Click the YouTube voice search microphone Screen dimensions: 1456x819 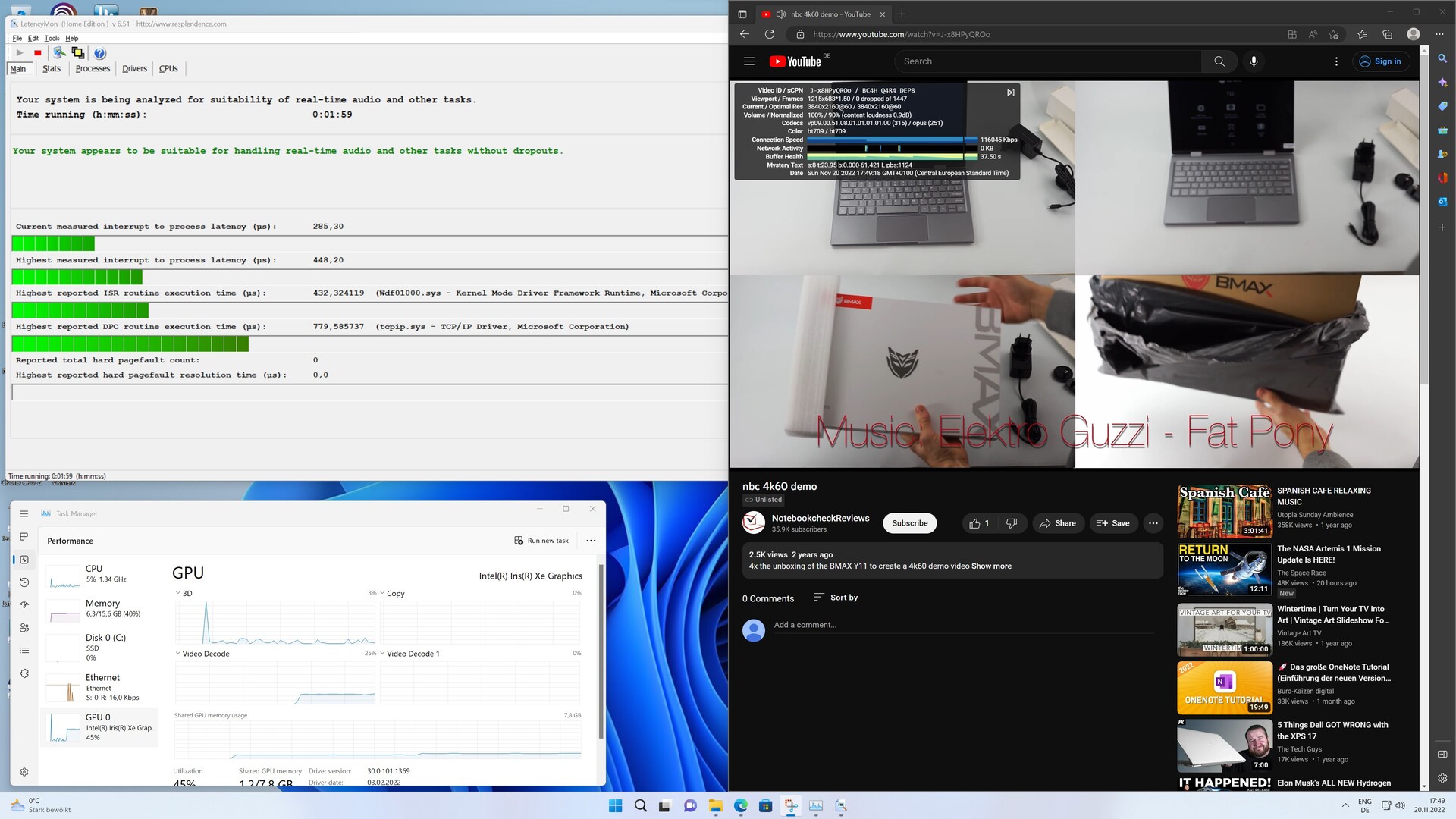[x=1254, y=61]
